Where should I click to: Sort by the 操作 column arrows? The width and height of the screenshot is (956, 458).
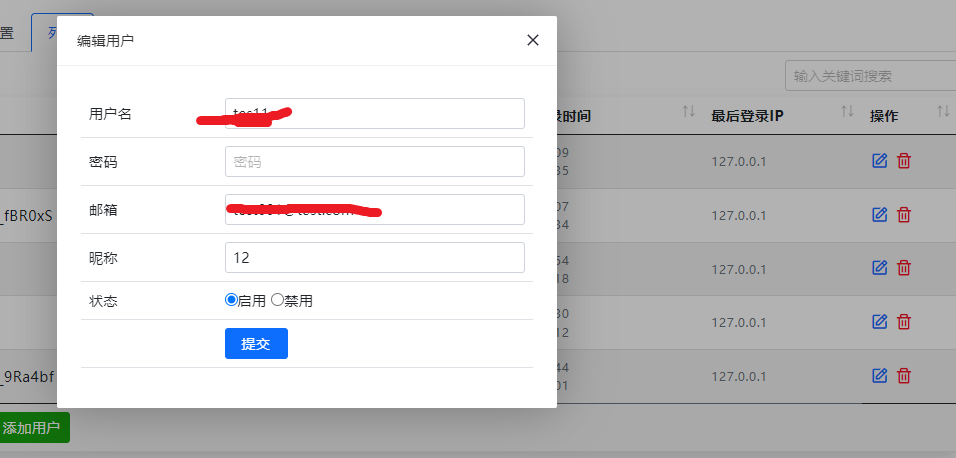point(943,111)
